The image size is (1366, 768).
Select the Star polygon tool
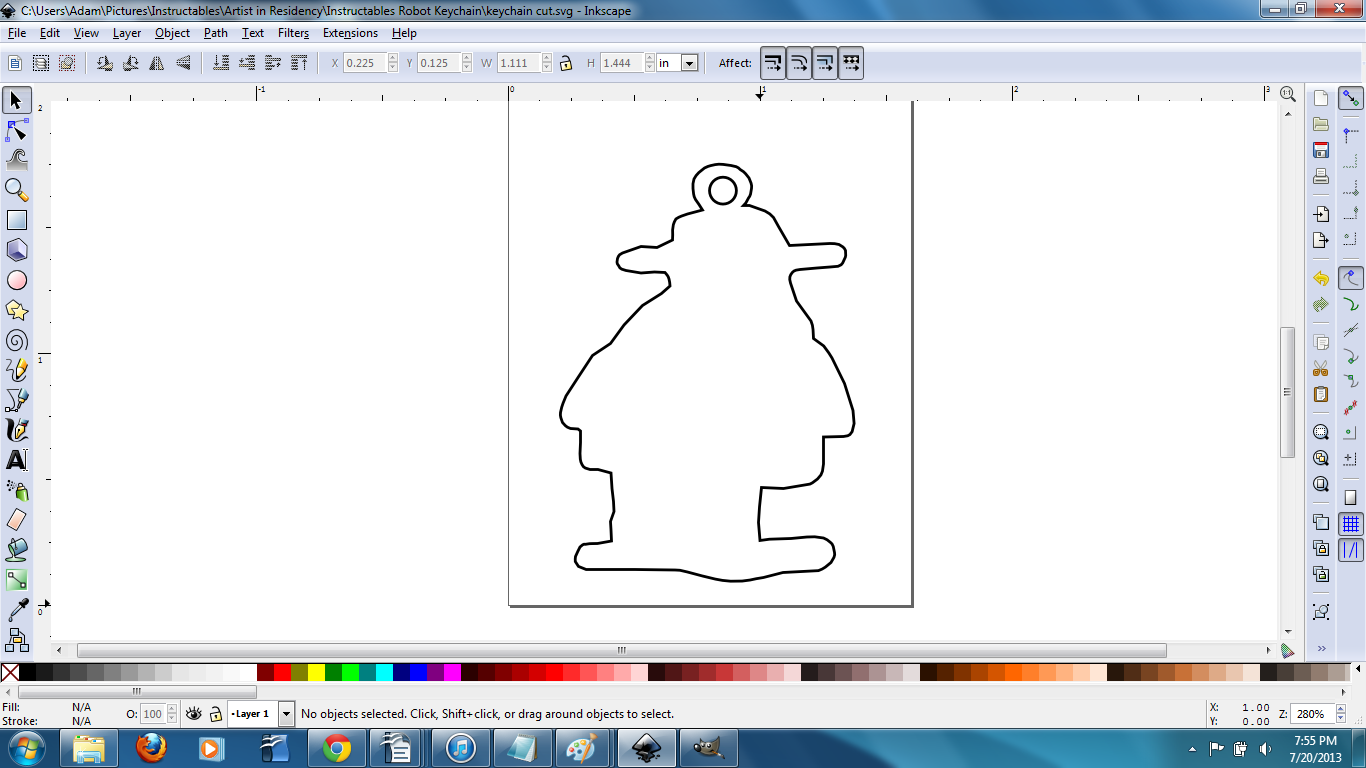(x=16, y=310)
